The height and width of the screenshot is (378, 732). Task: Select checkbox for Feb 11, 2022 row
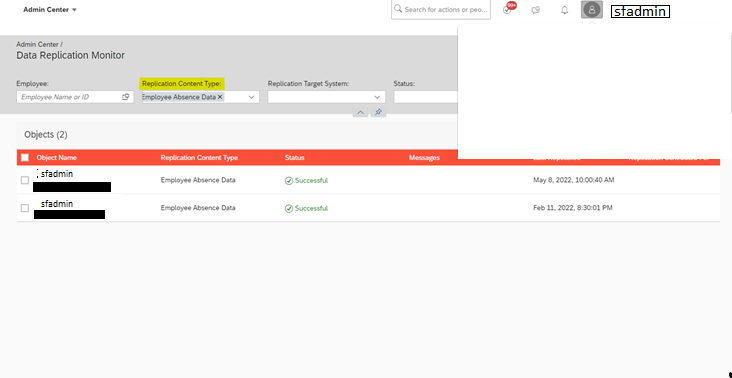pyautogui.click(x=25, y=208)
